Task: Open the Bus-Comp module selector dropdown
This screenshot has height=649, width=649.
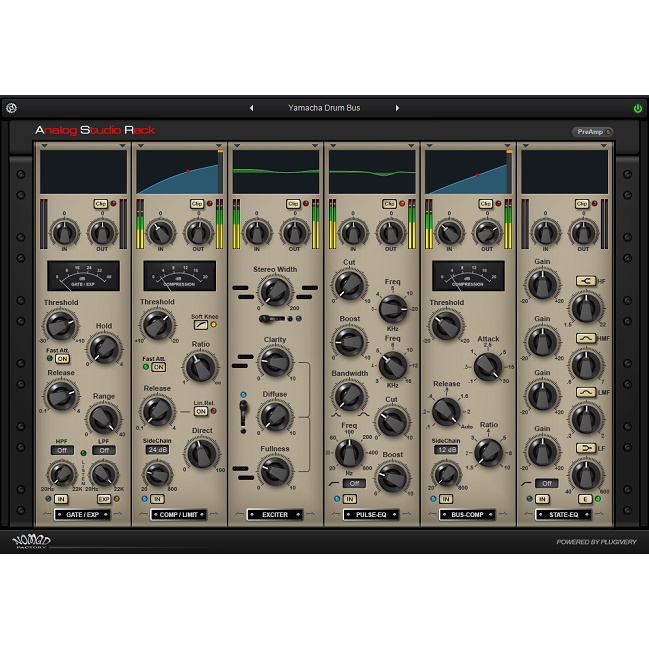Action: [468, 515]
